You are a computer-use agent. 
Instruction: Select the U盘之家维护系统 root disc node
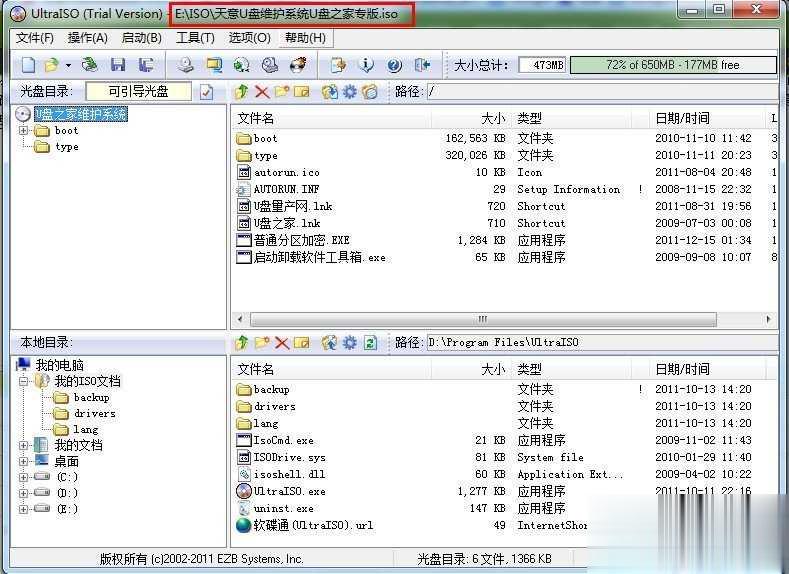(81, 114)
